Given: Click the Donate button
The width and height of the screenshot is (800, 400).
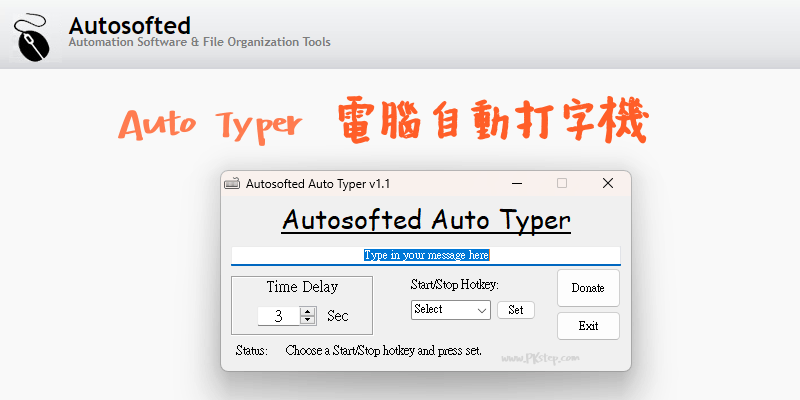Looking at the screenshot, I should (x=588, y=288).
